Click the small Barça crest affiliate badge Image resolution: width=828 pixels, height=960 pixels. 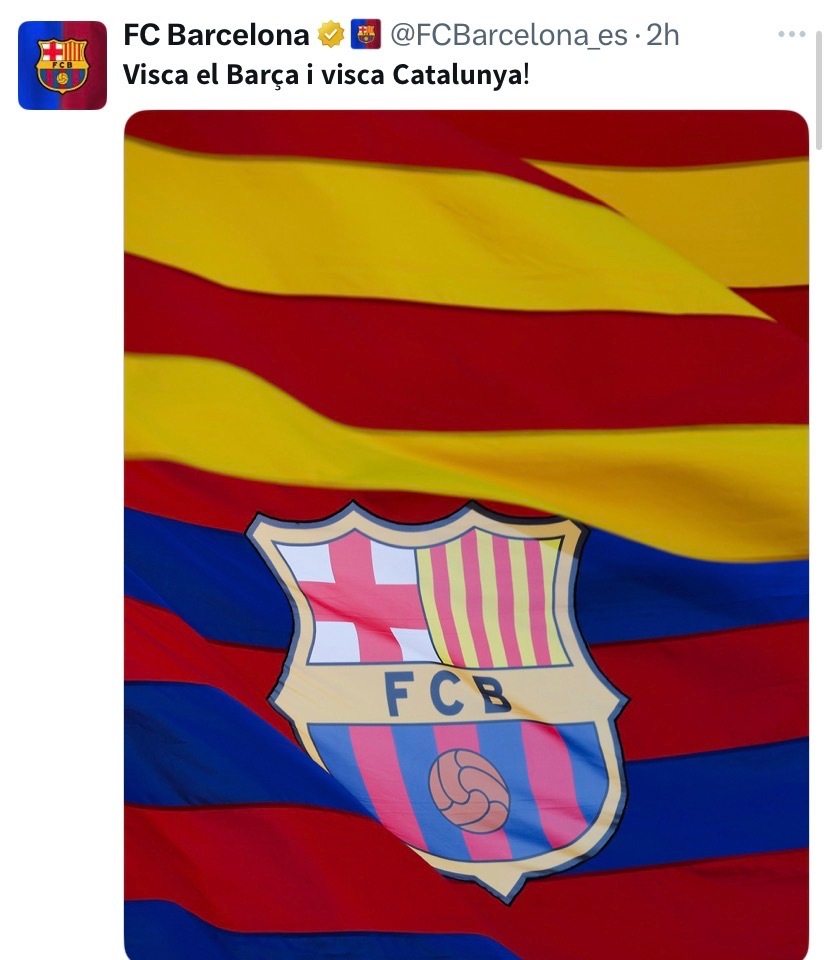pos(366,34)
